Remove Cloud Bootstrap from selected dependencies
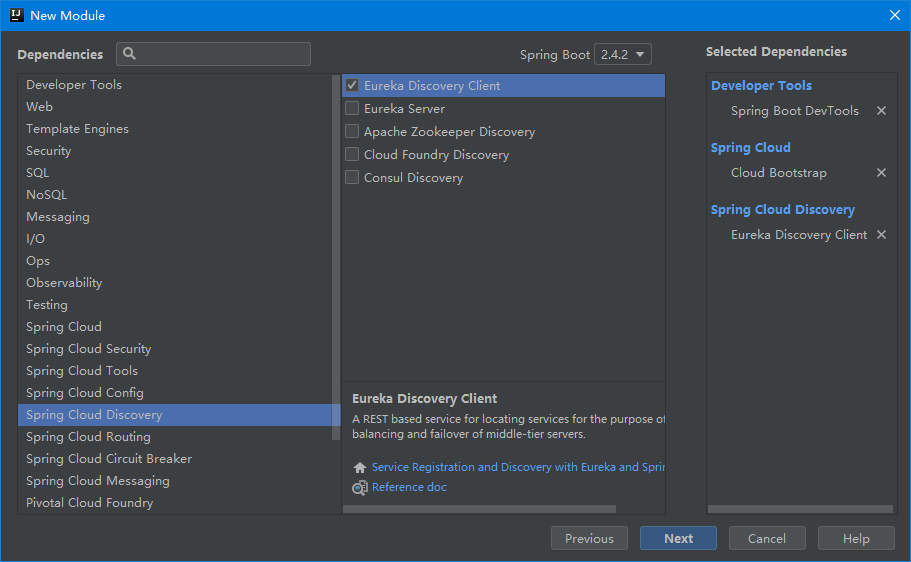911x562 pixels. (881, 173)
